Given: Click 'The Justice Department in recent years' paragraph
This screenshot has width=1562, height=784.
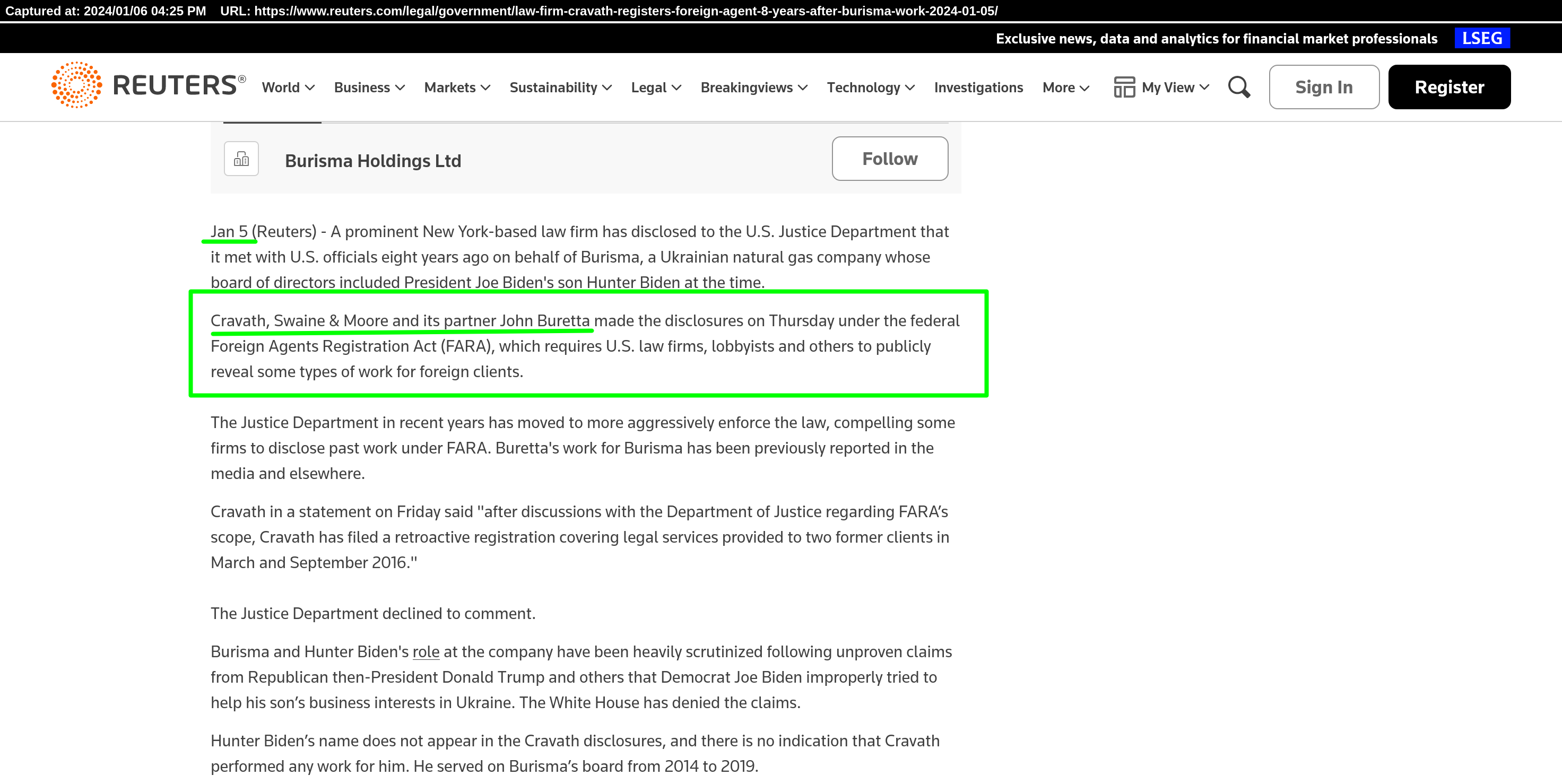Looking at the screenshot, I should tap(583, 448).
